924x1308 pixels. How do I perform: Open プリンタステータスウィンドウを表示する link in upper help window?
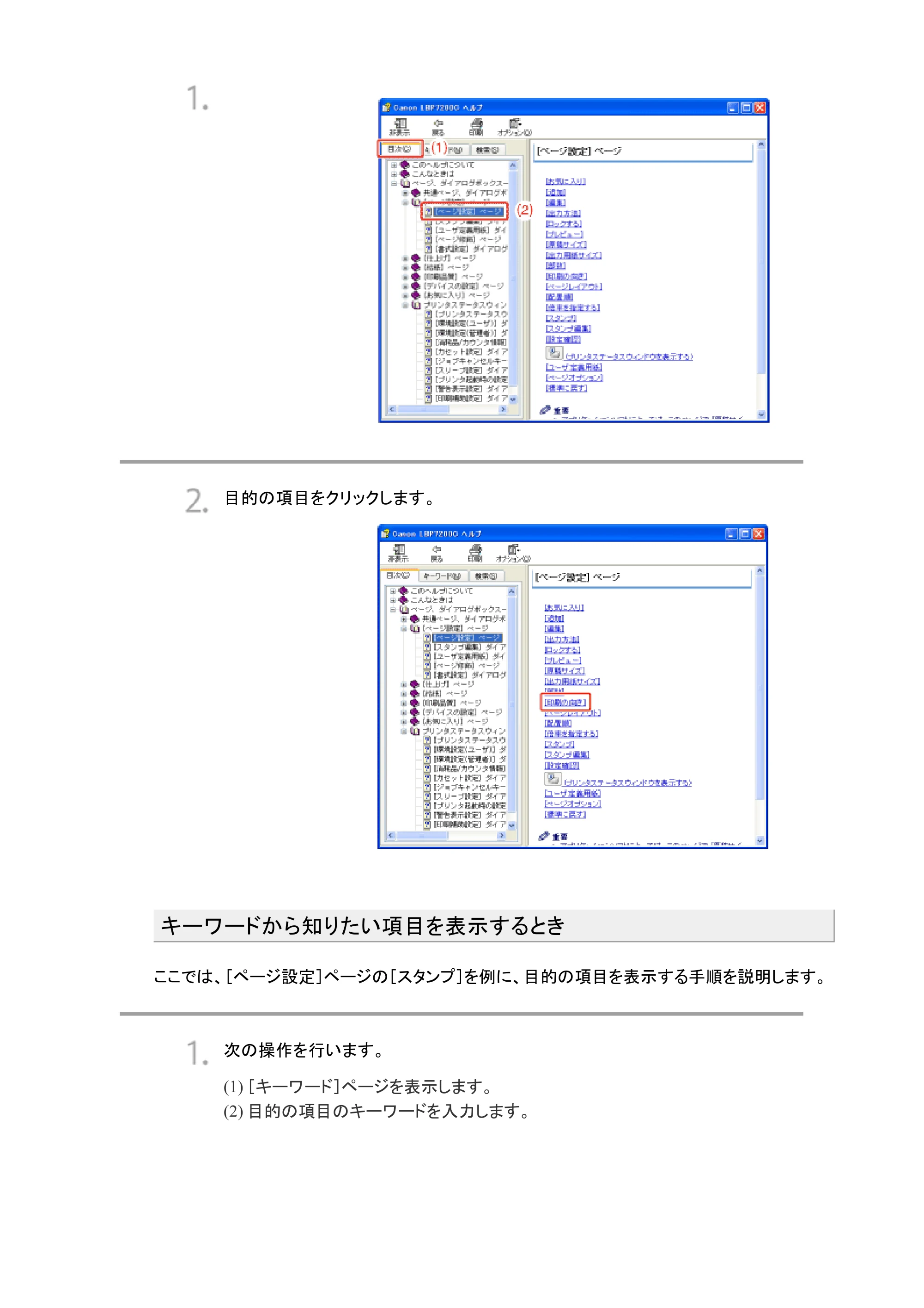click(x=629, y=357)
